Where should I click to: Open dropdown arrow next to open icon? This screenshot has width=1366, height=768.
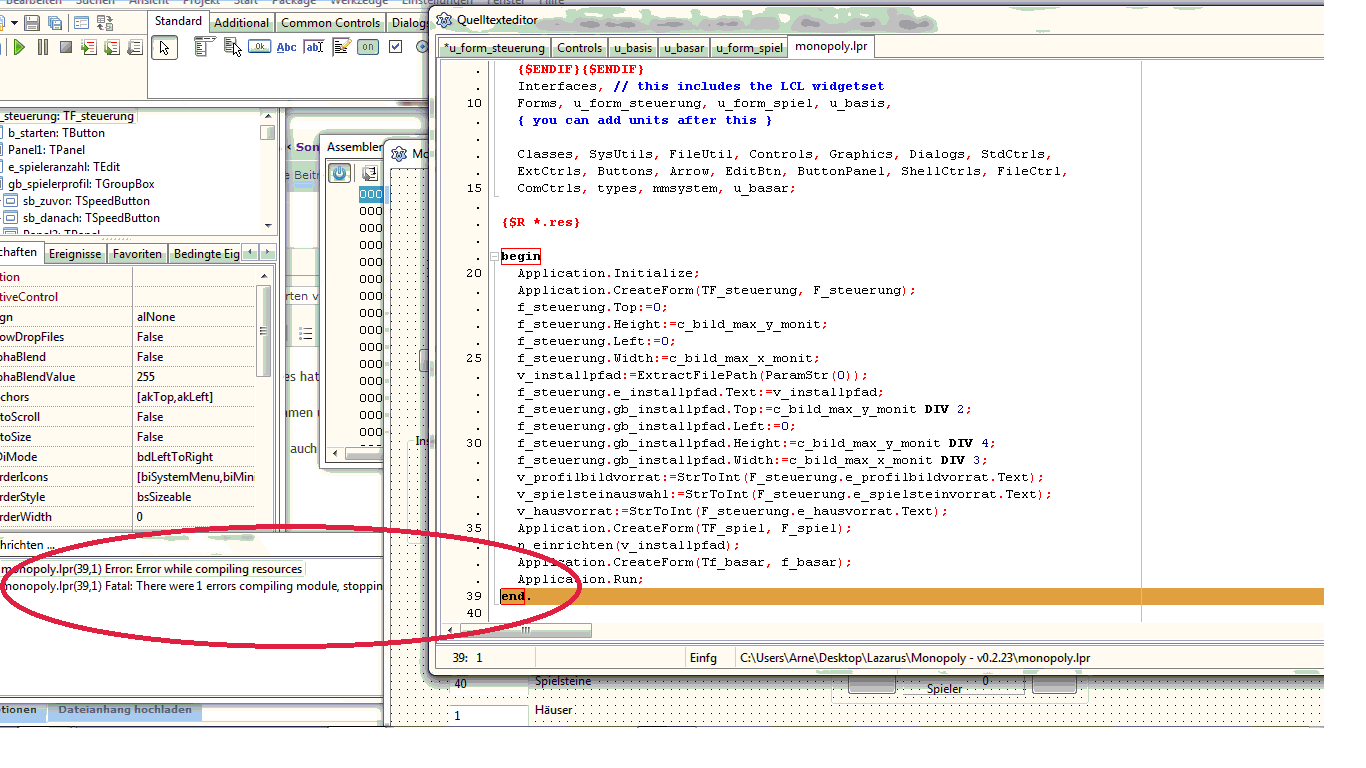click(12, 22)
